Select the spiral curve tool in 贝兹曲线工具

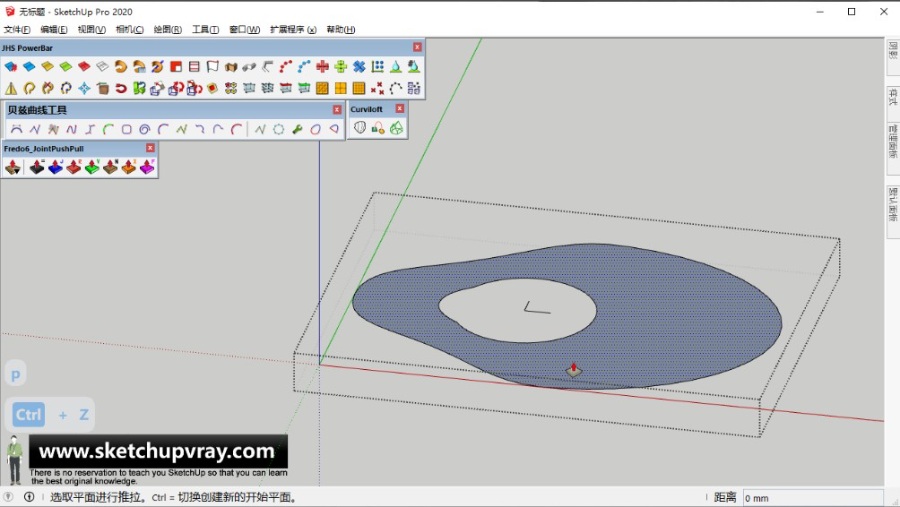[145, 129]
